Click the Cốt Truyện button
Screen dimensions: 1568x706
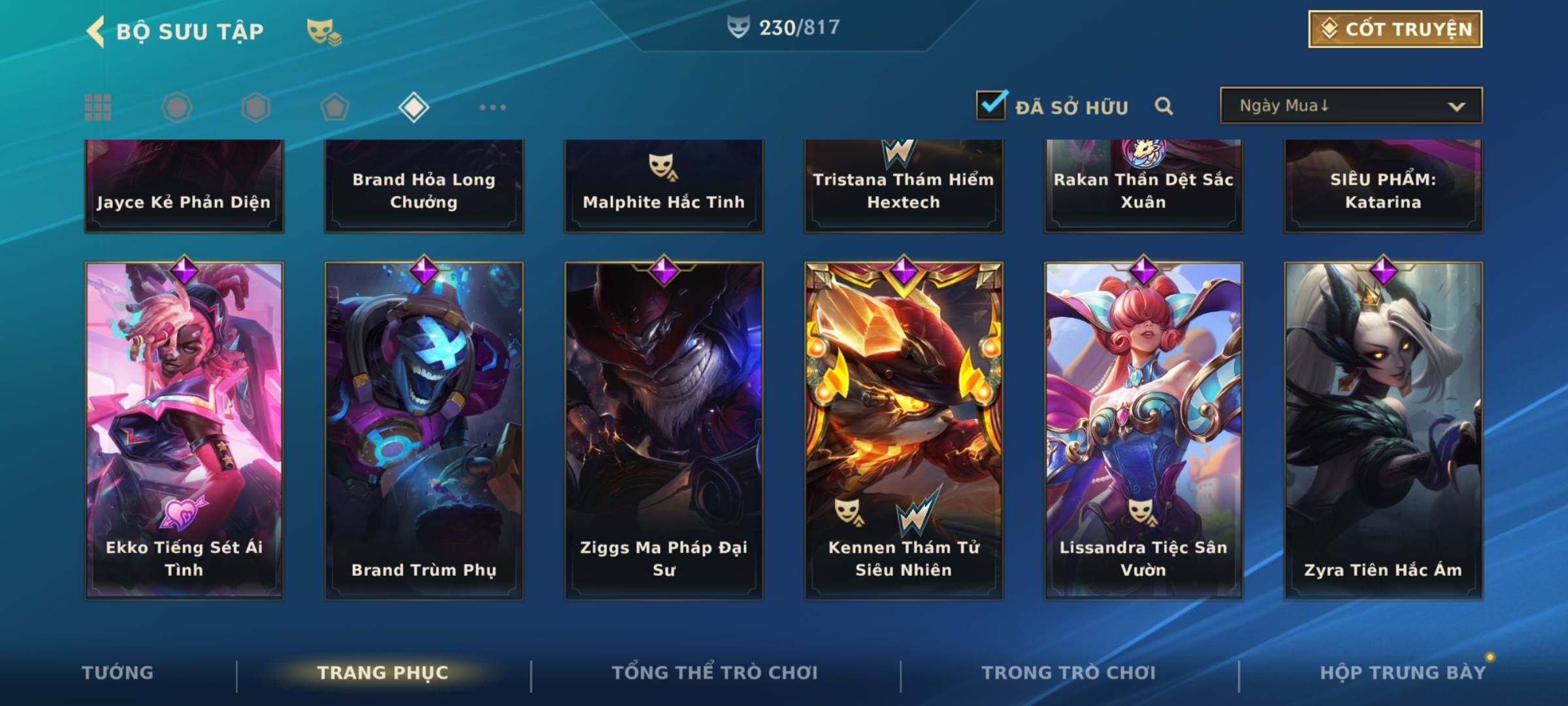coord(1395,29)
